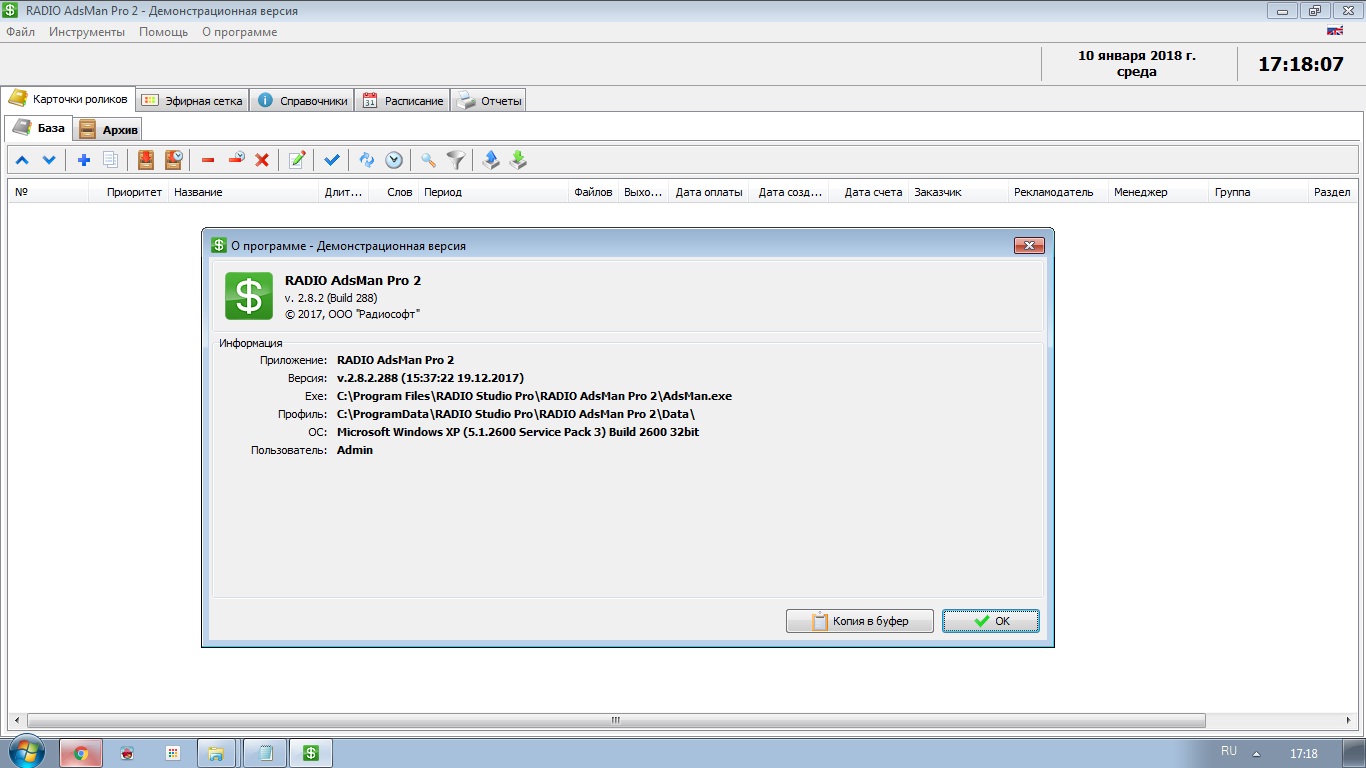Confirm About dialog with OK button
Viewport: 1366px width, 768px height.
(991, 621)
